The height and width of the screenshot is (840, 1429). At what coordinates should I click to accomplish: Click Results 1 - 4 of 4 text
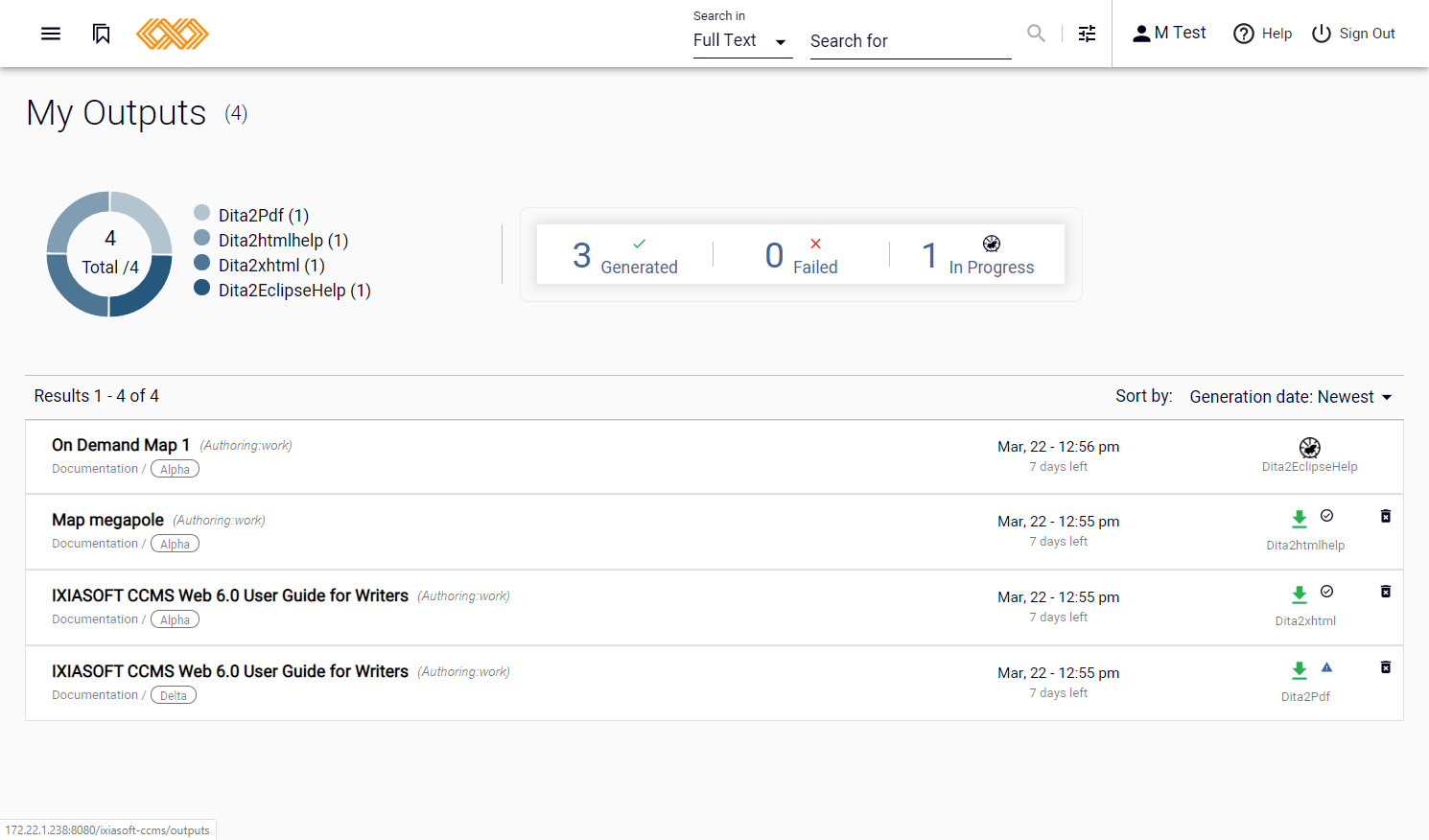coord(97,396)
